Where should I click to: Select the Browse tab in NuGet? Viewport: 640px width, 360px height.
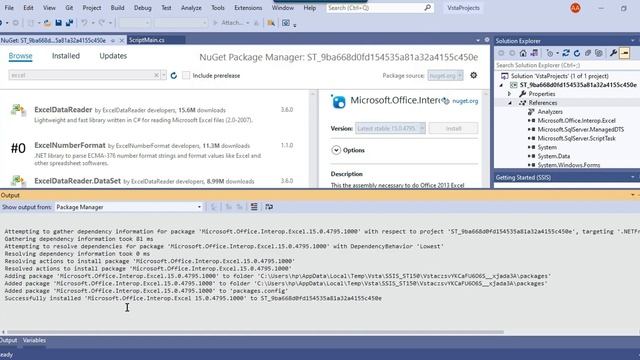coord(20,56)
